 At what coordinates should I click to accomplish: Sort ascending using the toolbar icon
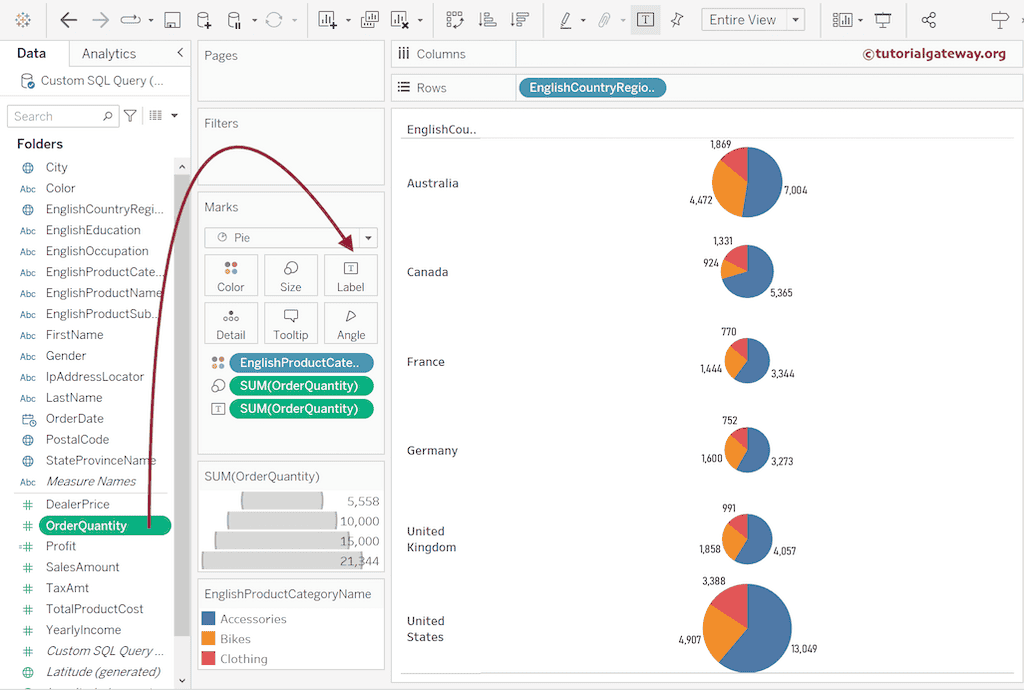487,20
